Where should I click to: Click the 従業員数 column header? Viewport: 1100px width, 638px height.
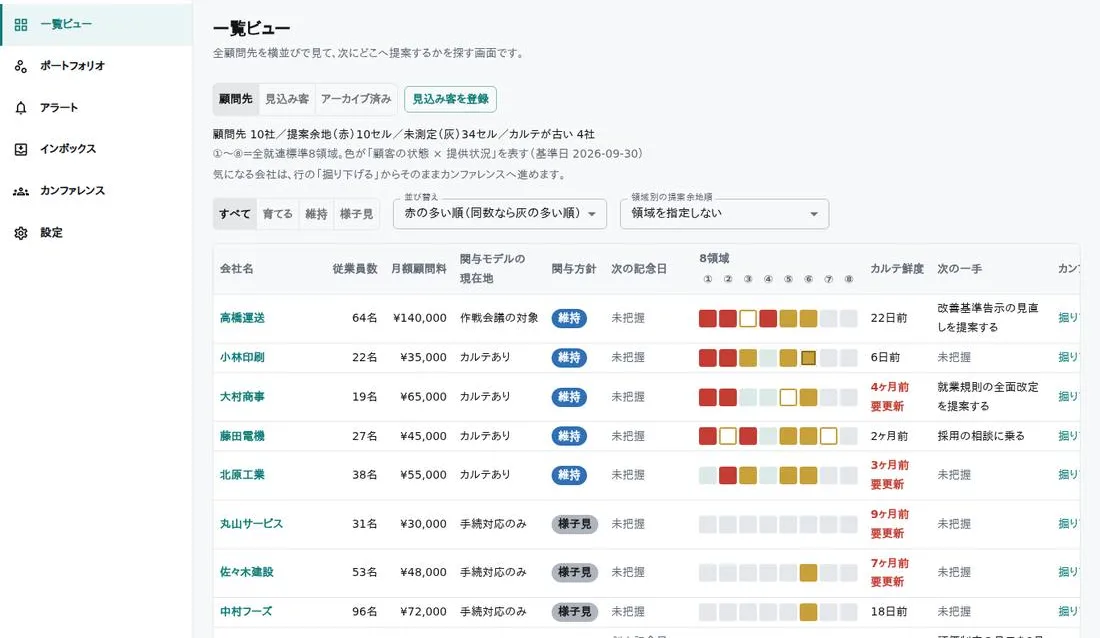tap(355, 269)
